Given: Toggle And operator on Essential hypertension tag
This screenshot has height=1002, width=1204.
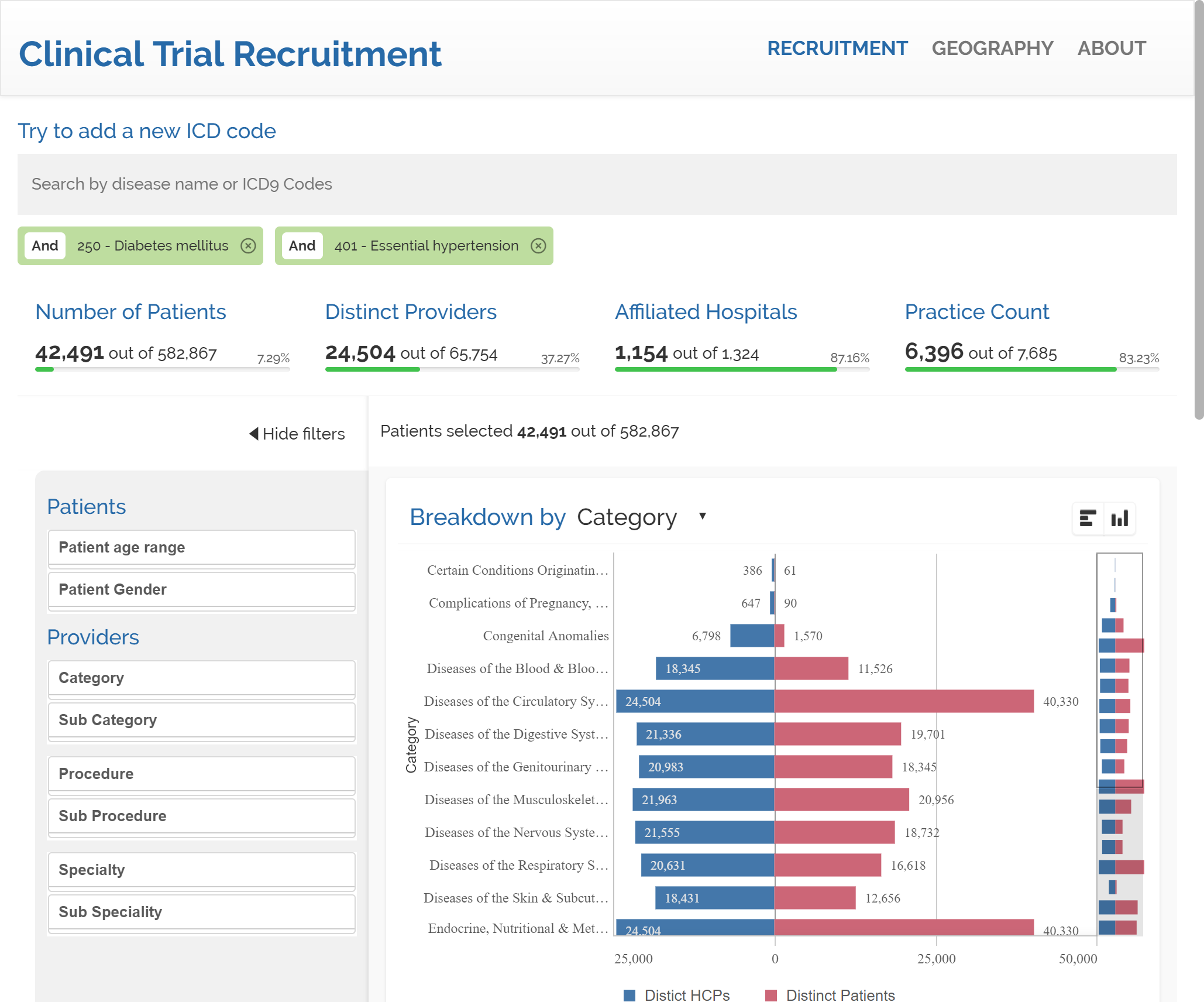Looking at the screenshot, I should click(x=302, y=246).
